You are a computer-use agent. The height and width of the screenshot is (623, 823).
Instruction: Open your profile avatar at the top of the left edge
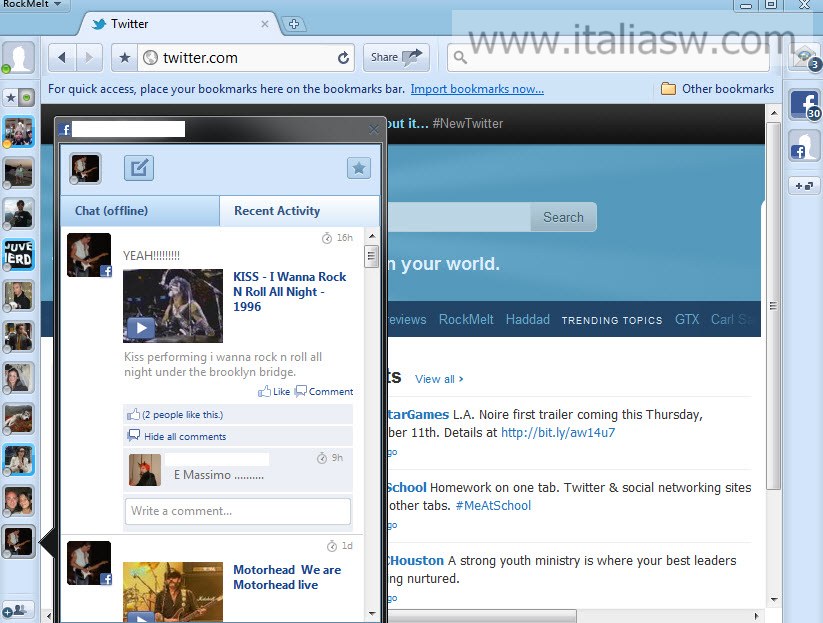coord(19,57)
